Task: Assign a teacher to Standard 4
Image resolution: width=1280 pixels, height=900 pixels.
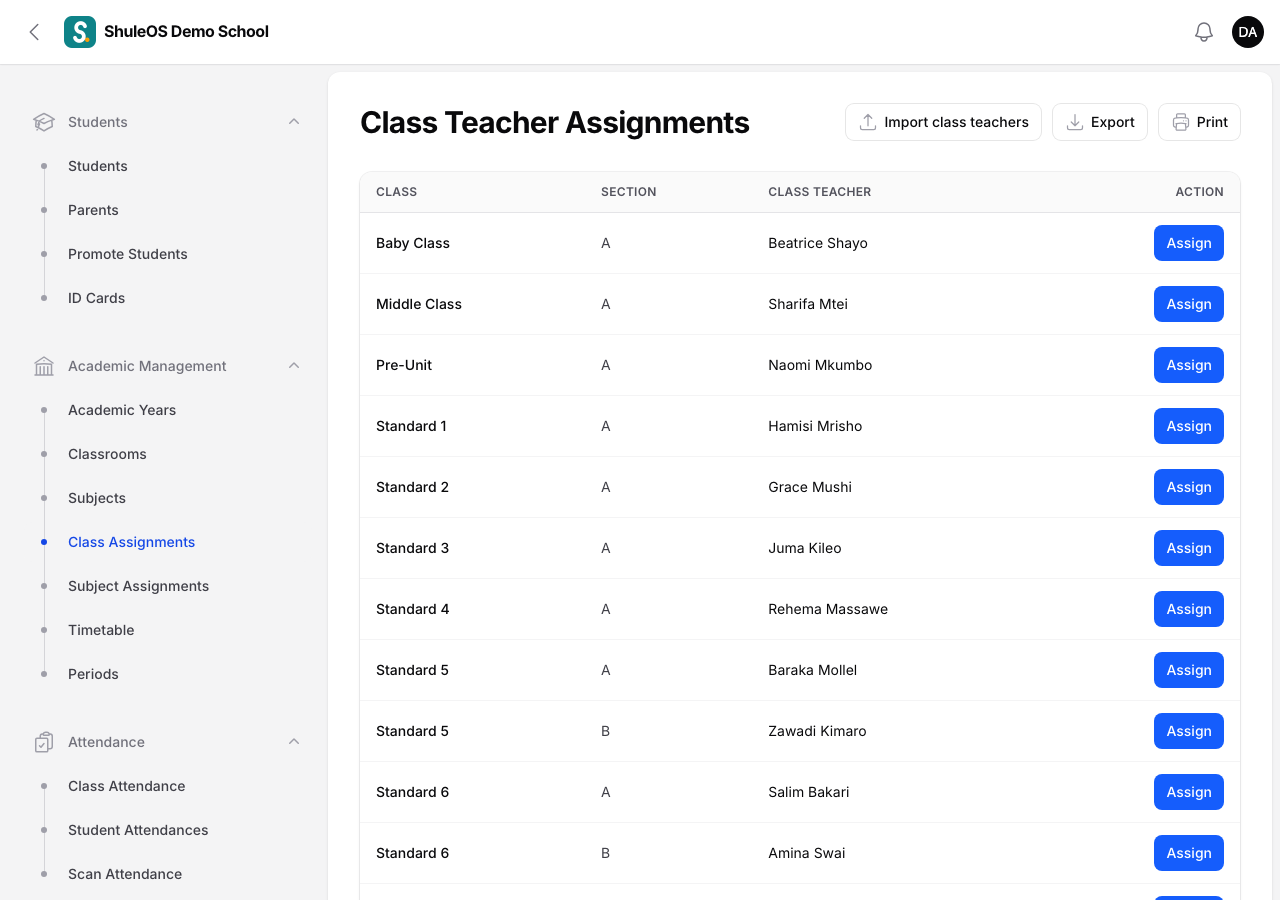Action: [x=1189, y=609]
